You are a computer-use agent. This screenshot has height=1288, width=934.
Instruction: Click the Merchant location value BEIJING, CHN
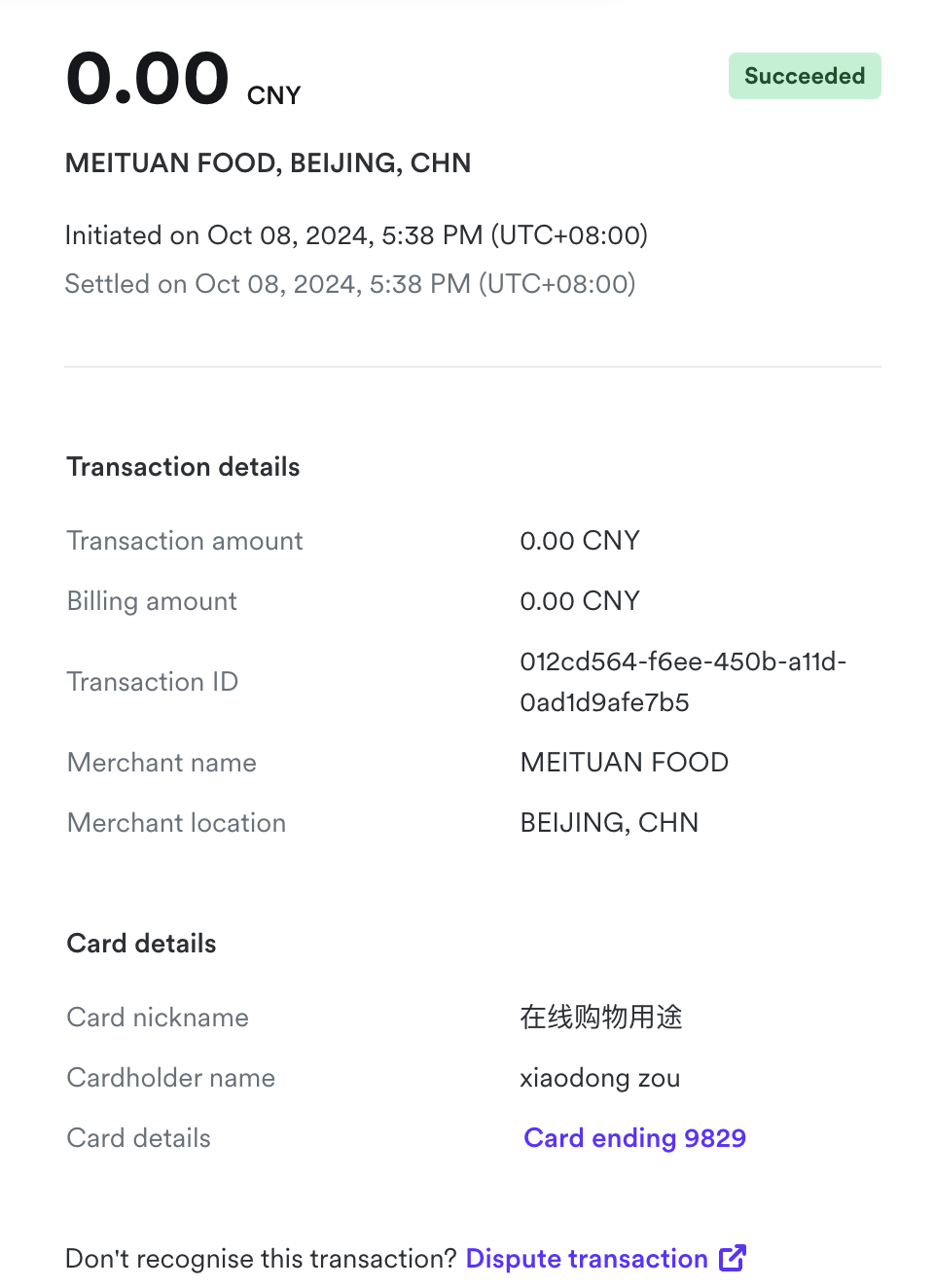tap(609, 823)
